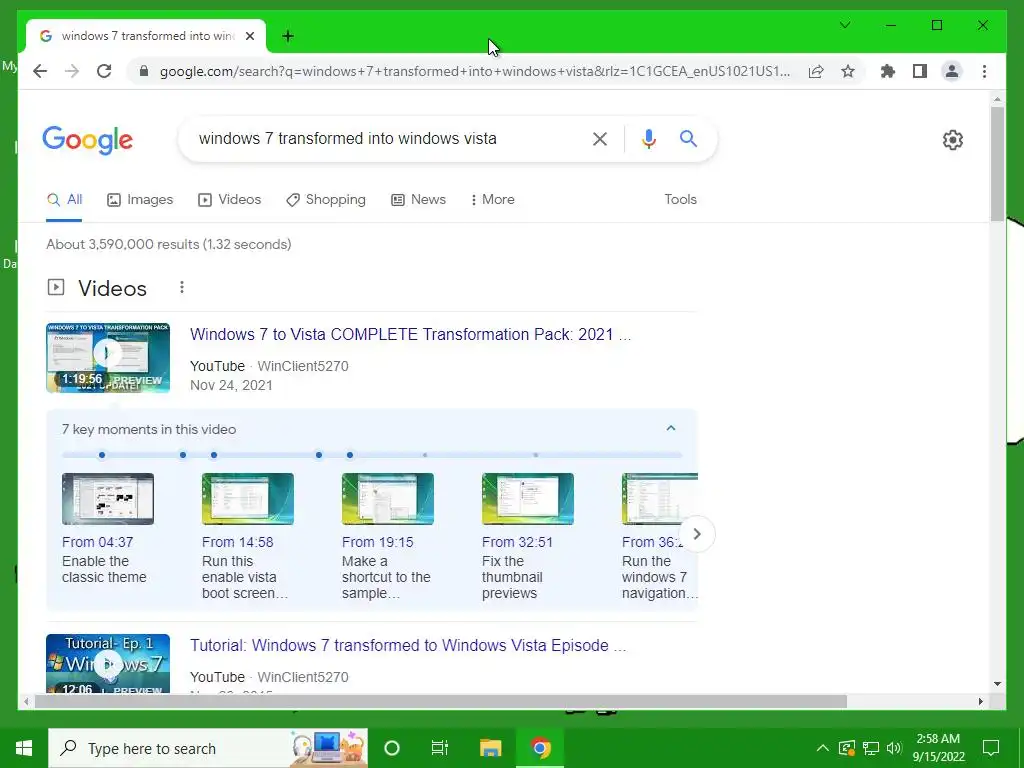Open Chrome three-dot menu
The image size is (1024, 768).
984,71
